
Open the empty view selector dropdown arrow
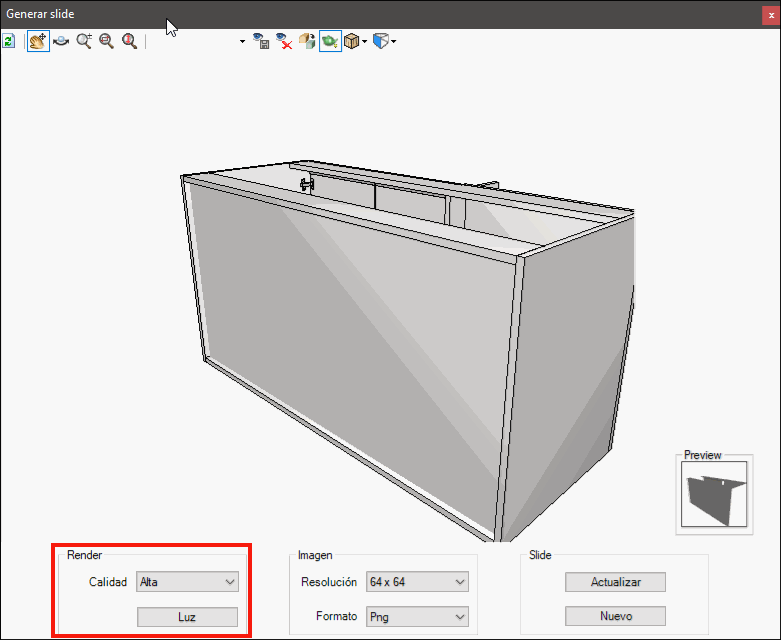pyautogui.click(x=242, y=41)
